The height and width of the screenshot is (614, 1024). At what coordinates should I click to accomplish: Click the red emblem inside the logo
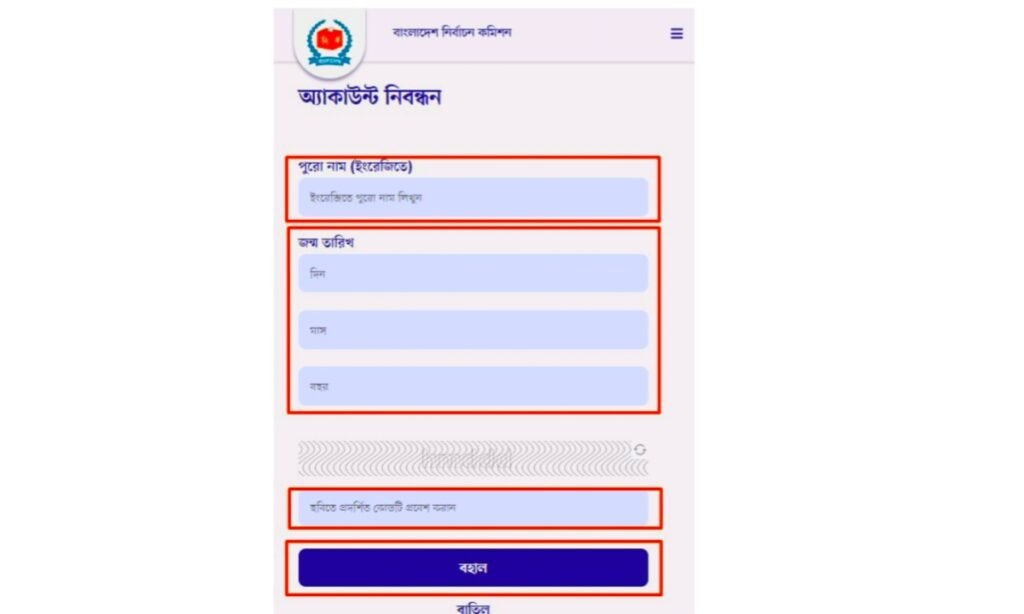329,40
